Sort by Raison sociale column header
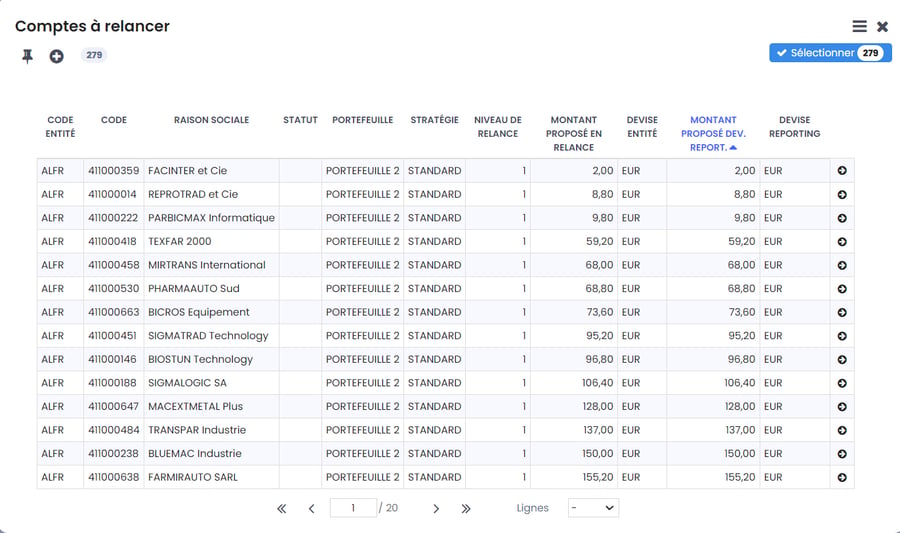Viewport: 900px width, 533px height. pyautogui.click(x=211, y=120)
